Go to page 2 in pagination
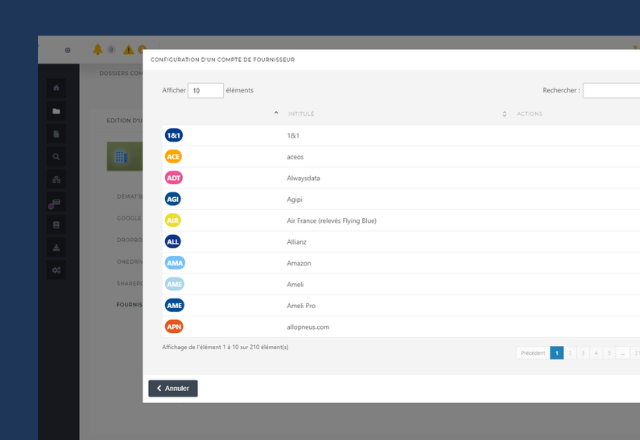The image size is (640, 440). tap(570, 353)
